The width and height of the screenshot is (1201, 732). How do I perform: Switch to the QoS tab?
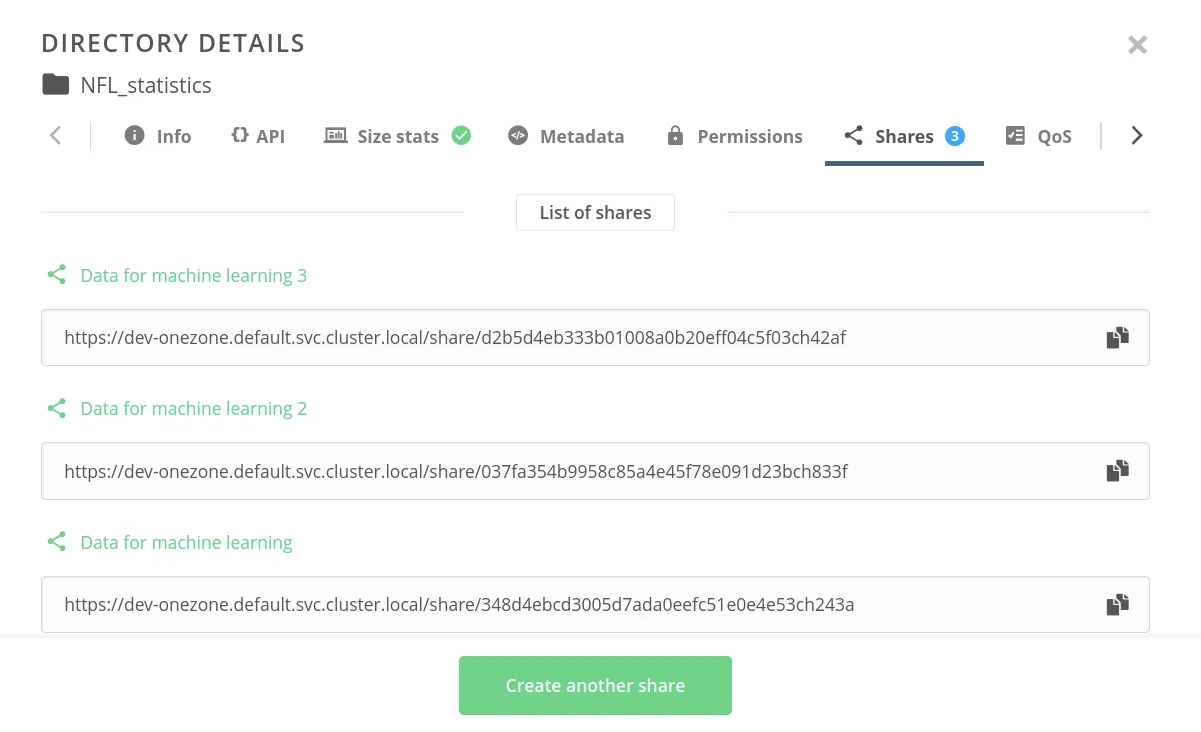pos(1038,136)
